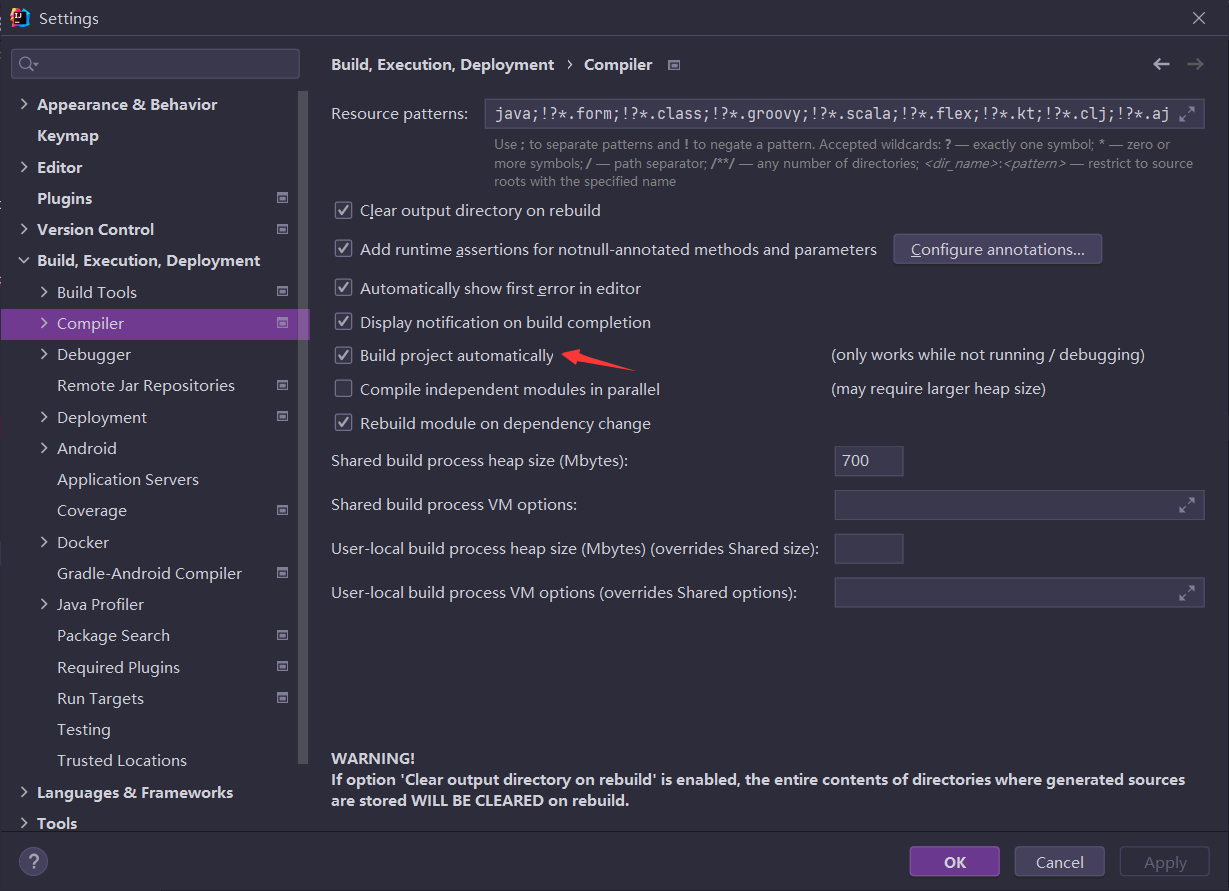Open the Plugins settings page

64,198
